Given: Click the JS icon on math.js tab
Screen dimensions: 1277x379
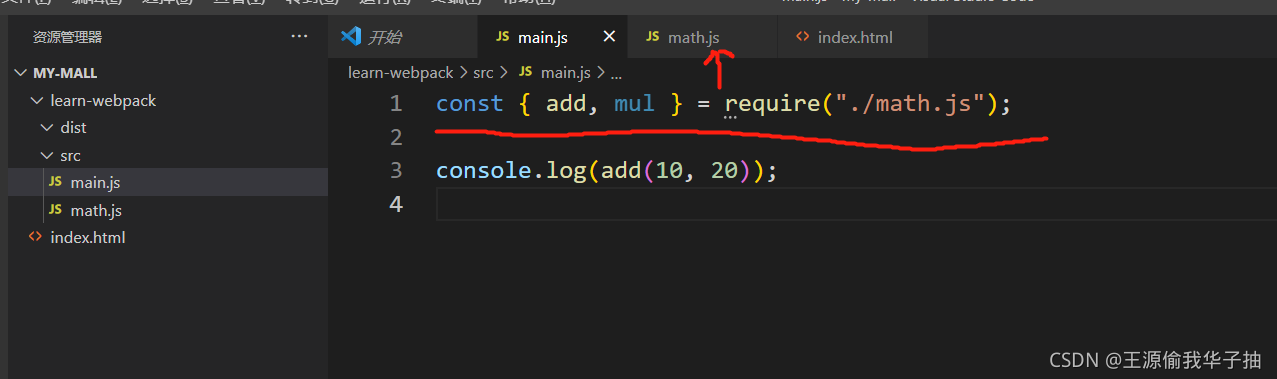Looking at the screenshot, I should [652, 37].
